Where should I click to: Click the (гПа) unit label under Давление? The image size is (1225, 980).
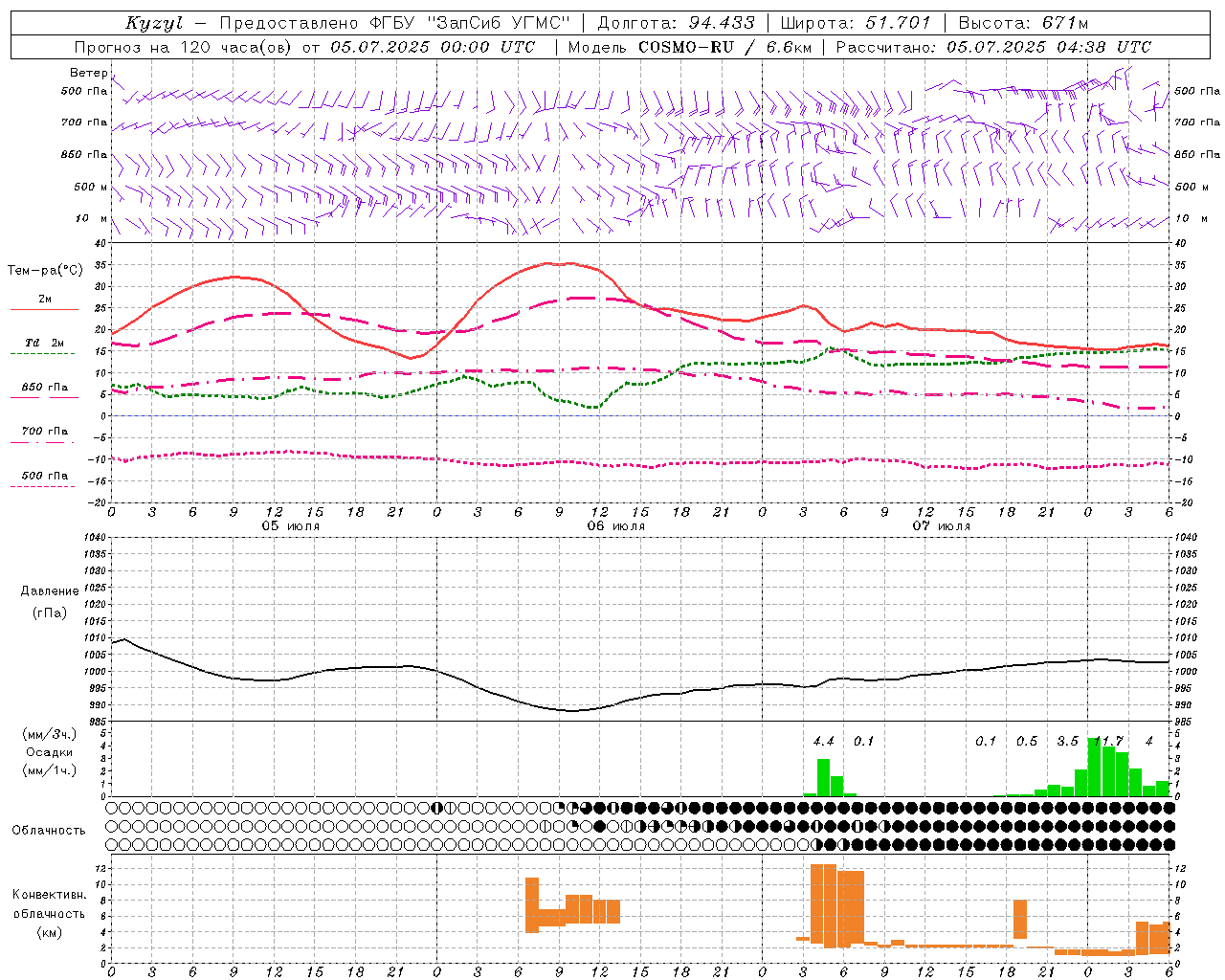point(50,612)
